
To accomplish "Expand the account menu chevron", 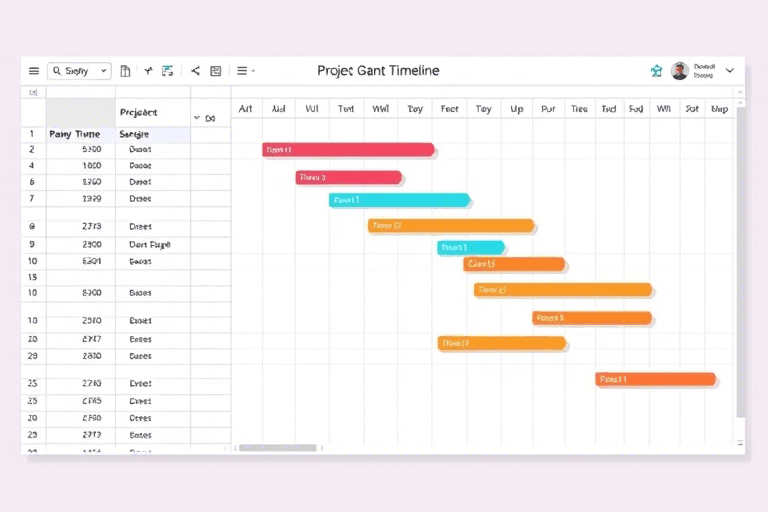I will 730,71.
